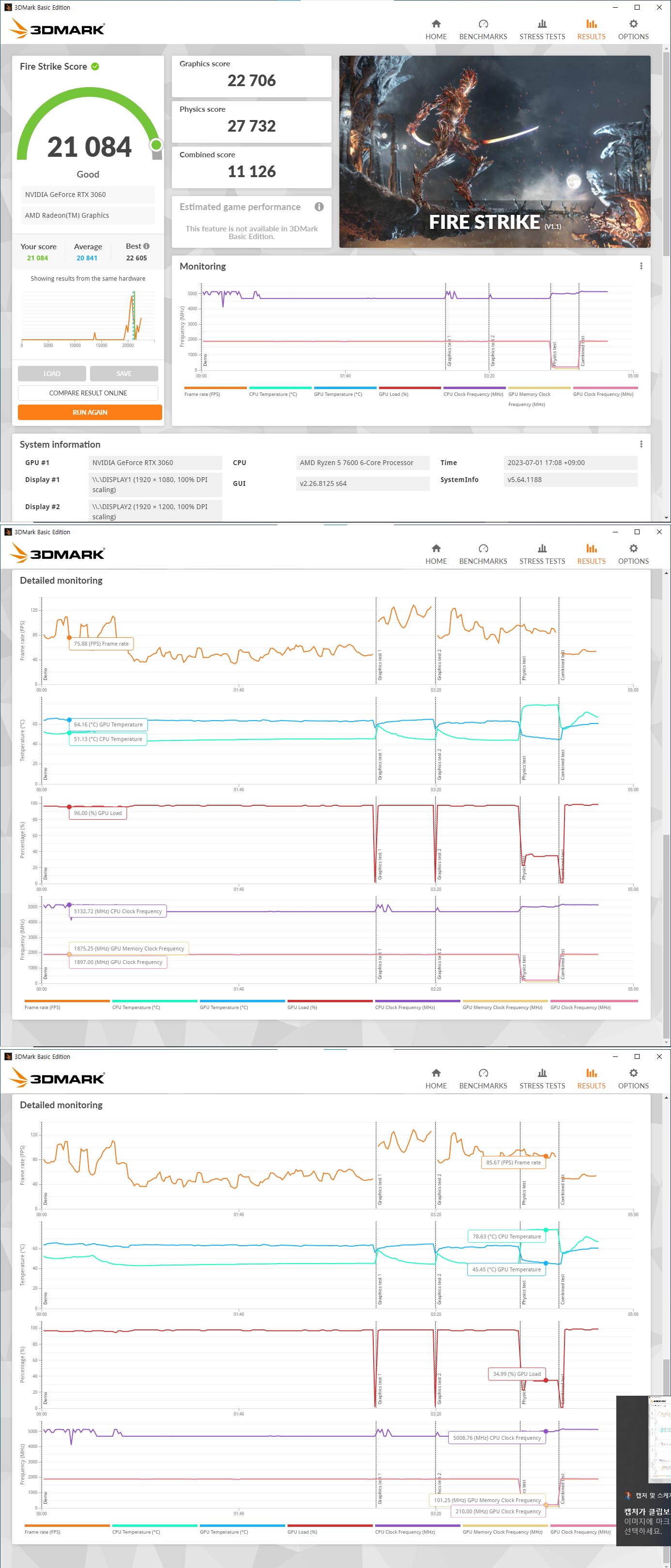
Task: Click the FIRE STRIKE preview image
Action: point(494,151)
